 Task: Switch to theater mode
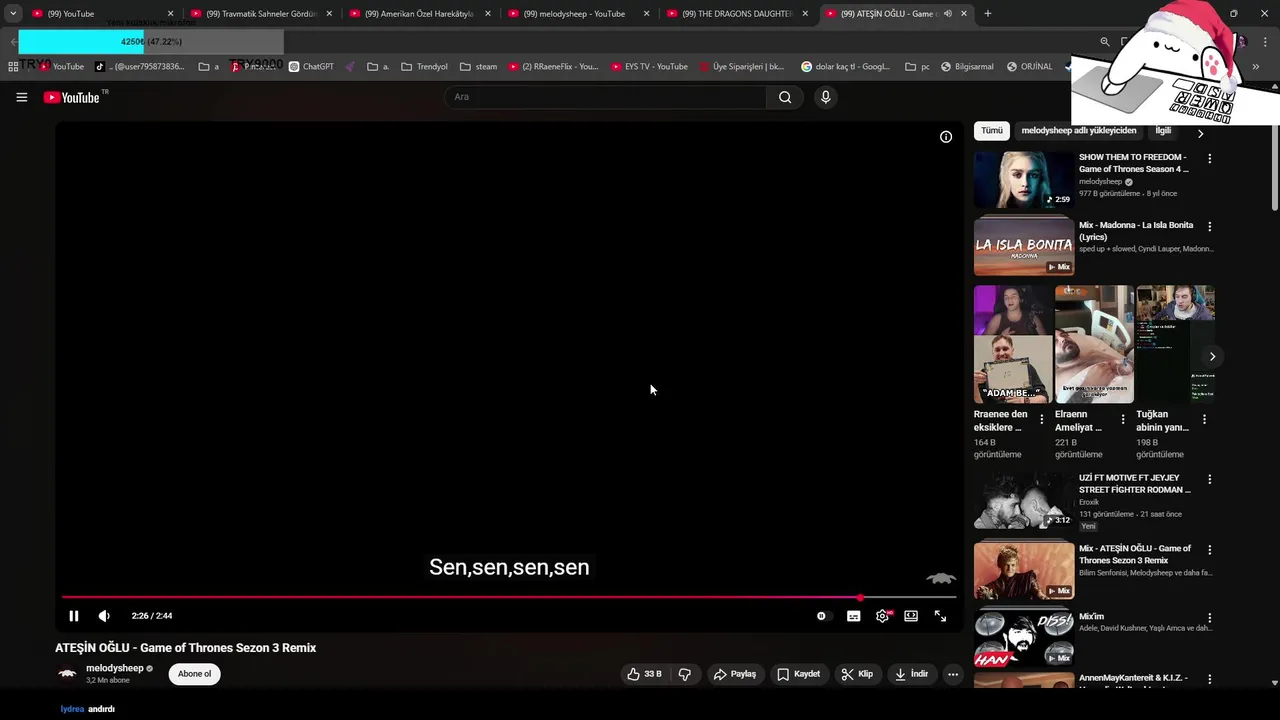(x=911, y=616)
